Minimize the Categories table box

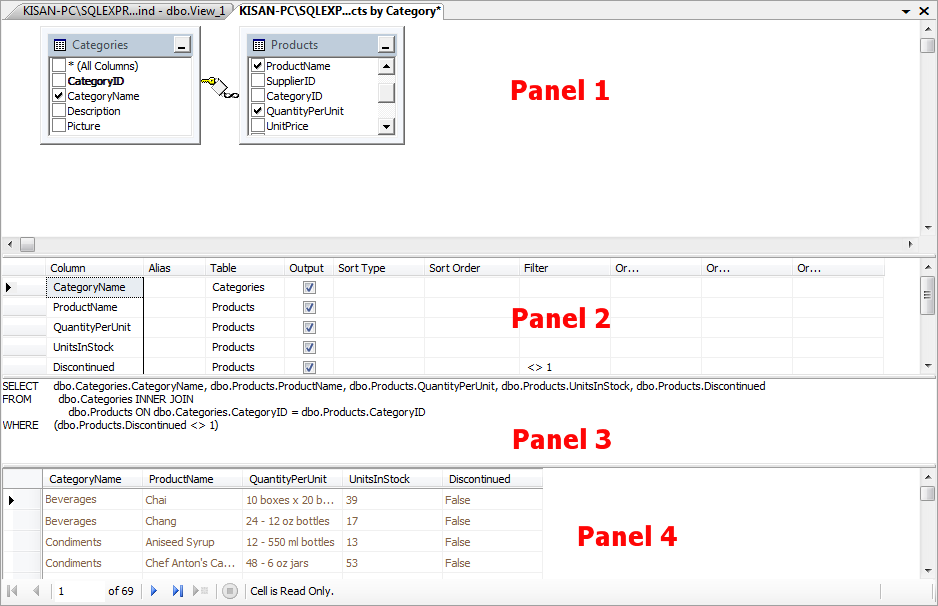[x=182, y=45]
